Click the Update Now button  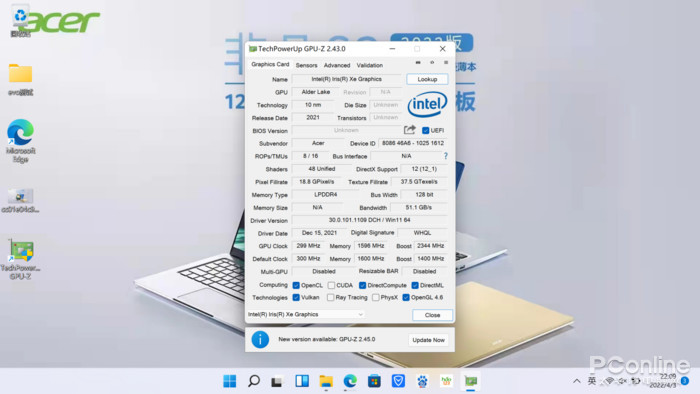click(x=428, y=340)
